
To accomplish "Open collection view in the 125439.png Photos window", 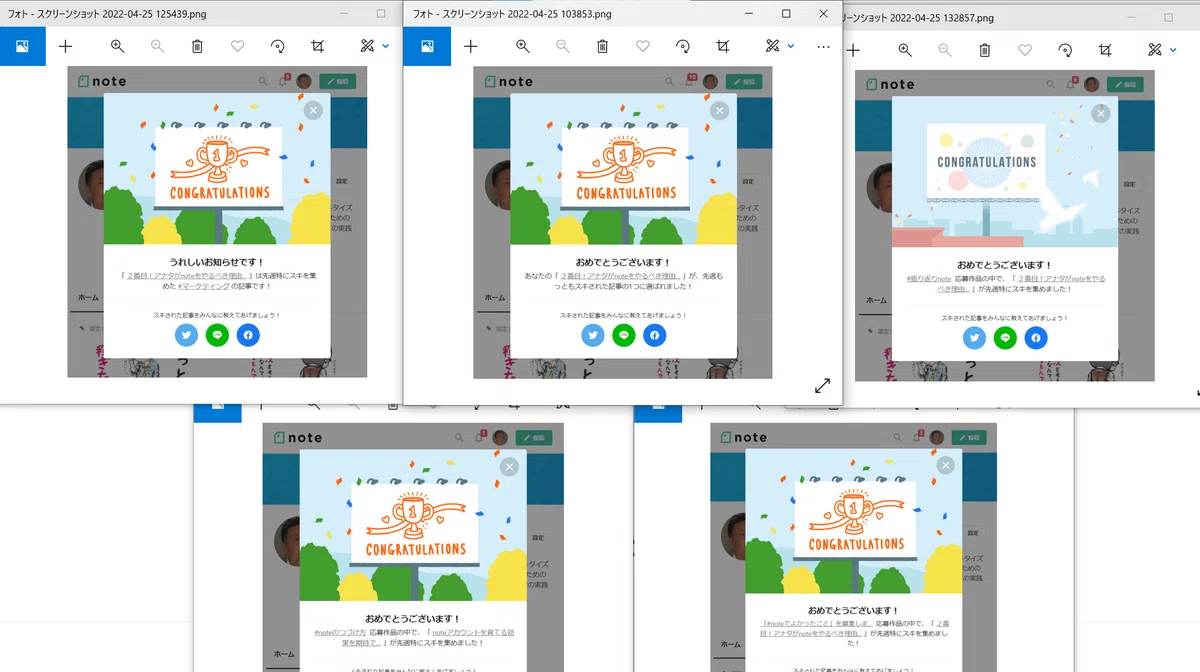I will pos(23,46).
